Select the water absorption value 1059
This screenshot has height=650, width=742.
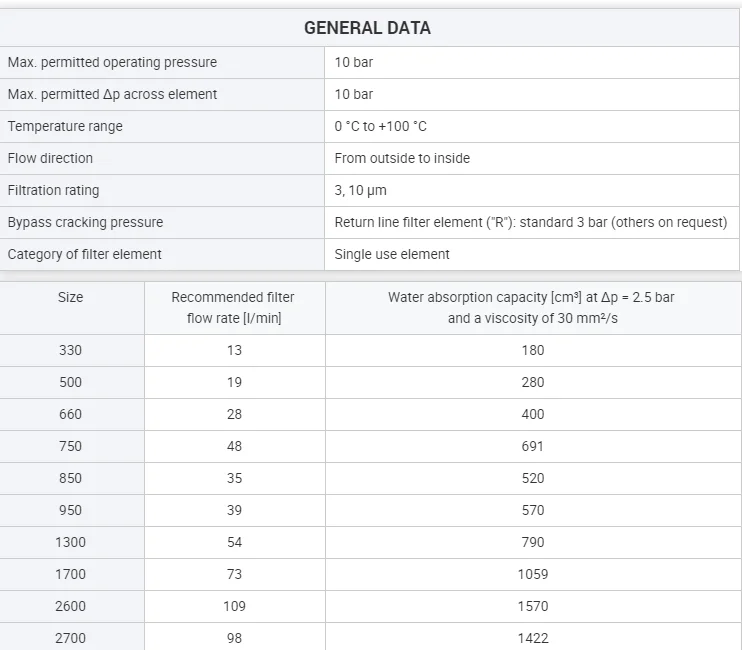[x=533, y=574]
